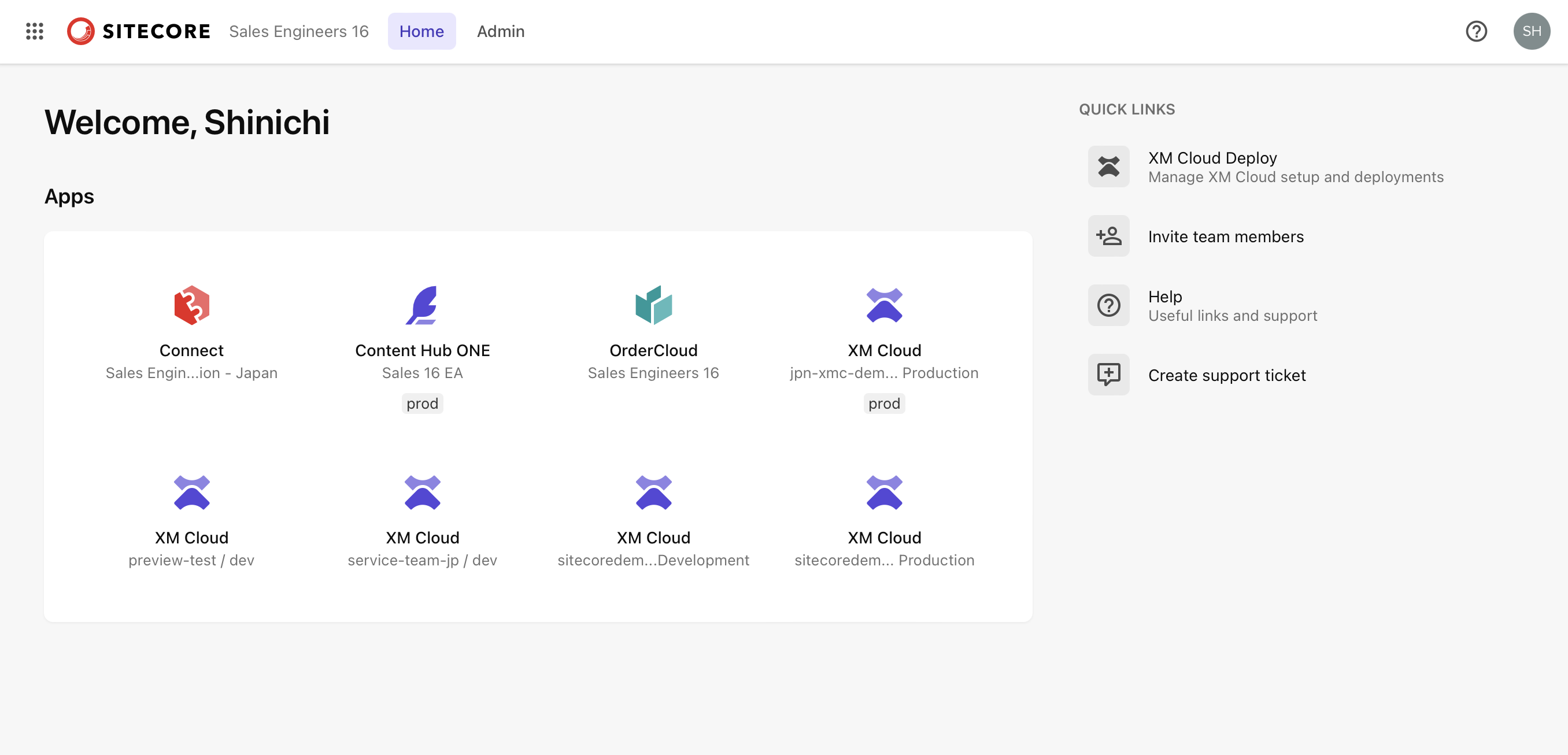Click 'Manage XM Cloud setup and deployments' text

[1295, 177]
